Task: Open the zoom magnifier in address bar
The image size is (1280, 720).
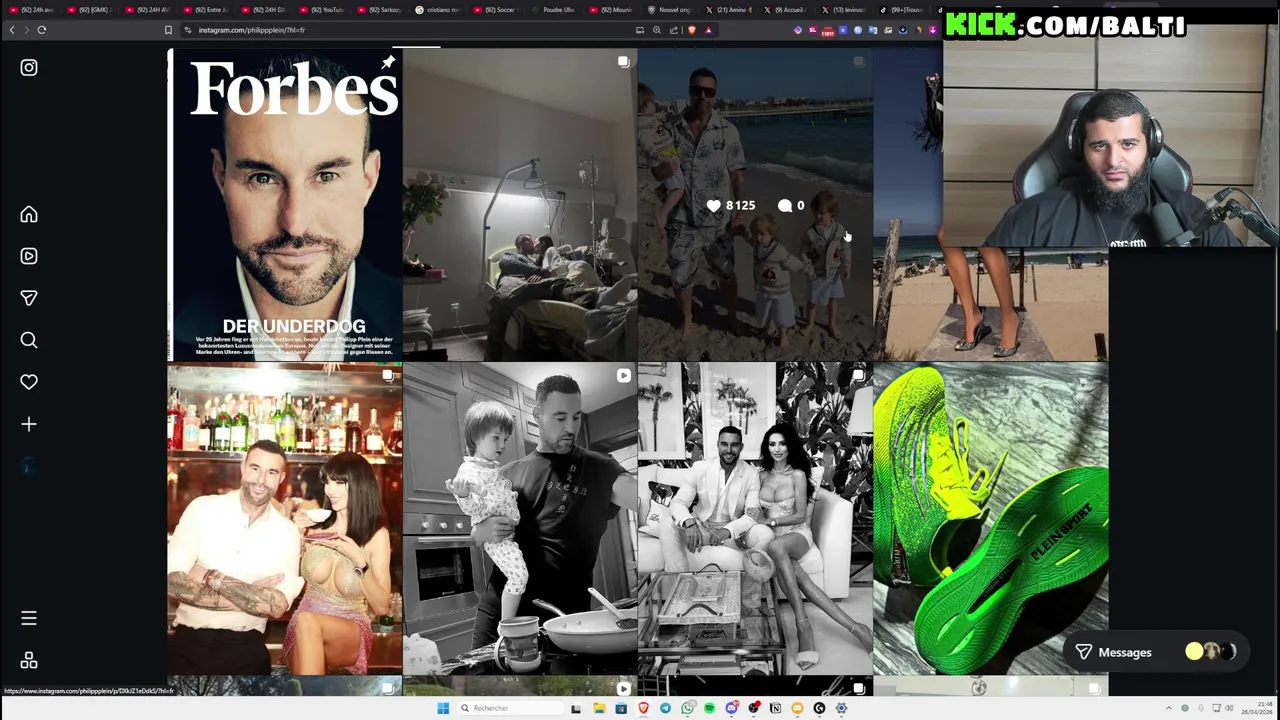Action: point(657,30)
